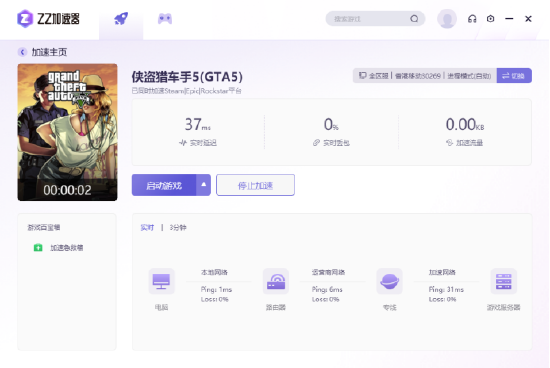Click the ZZ加速器 logo
The image size is (550, 368).
[48, 19]
